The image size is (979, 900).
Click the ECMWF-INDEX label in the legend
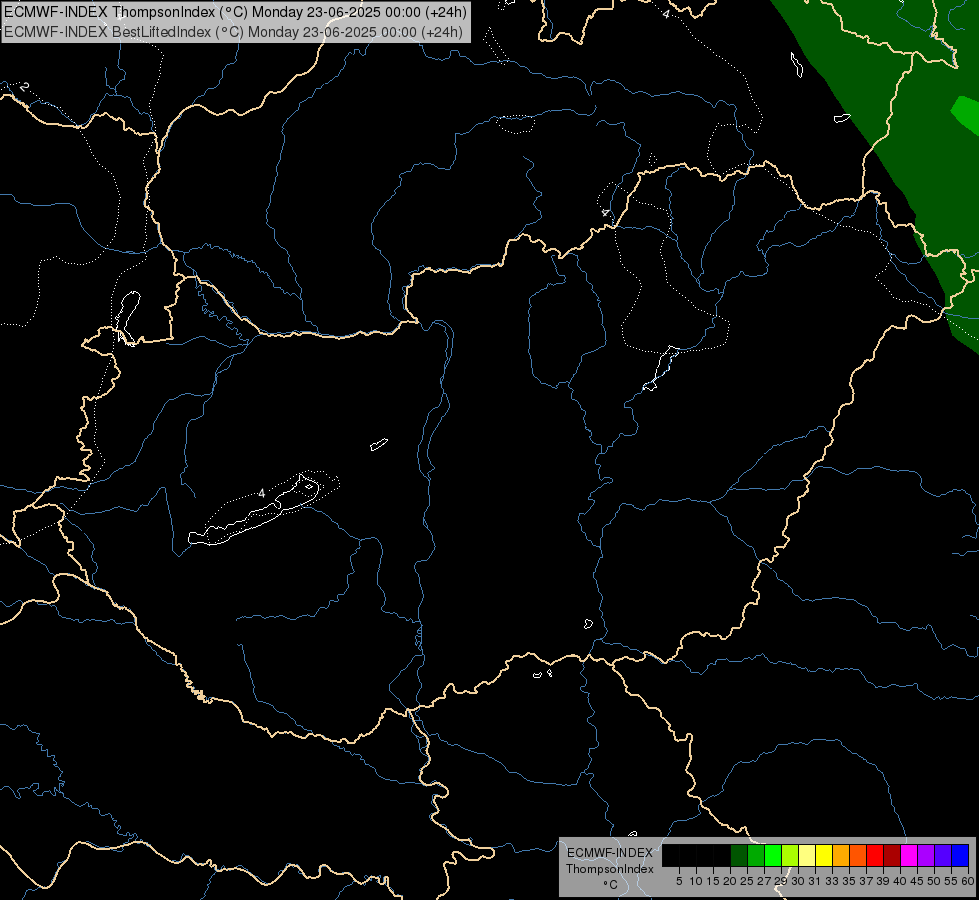pos(610,853)
